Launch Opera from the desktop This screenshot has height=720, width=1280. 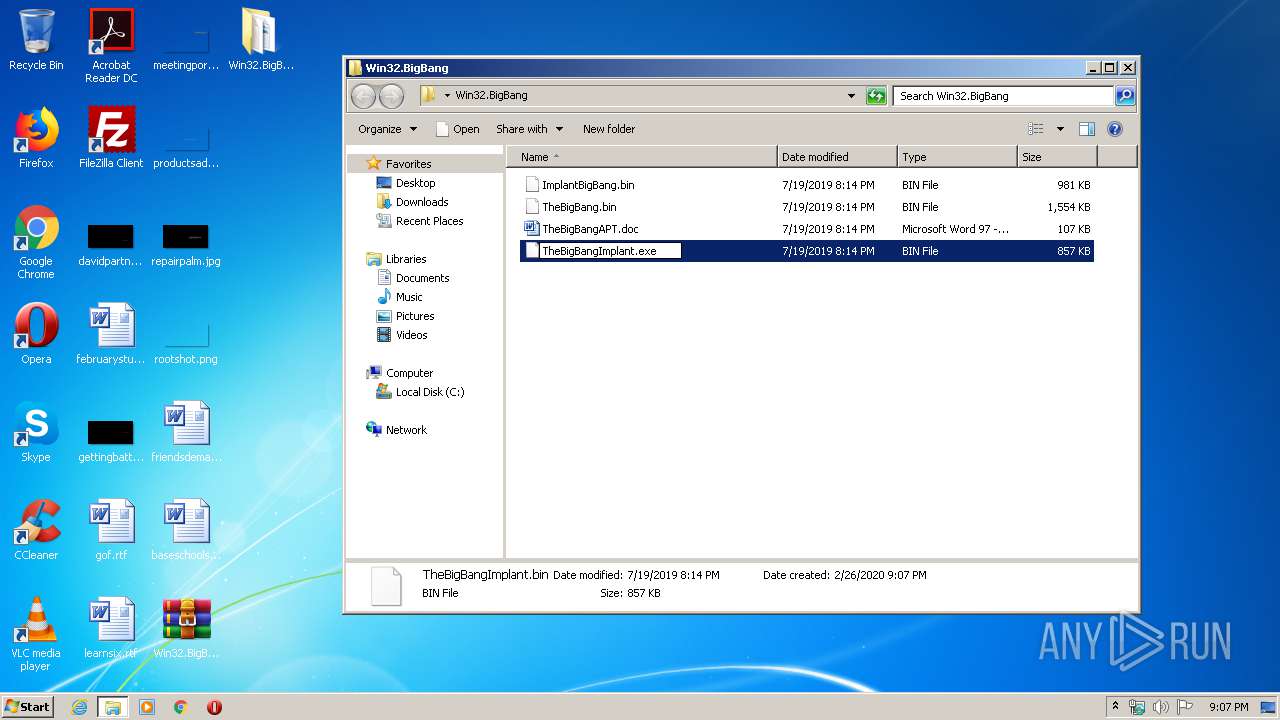[x=36, y=334]
